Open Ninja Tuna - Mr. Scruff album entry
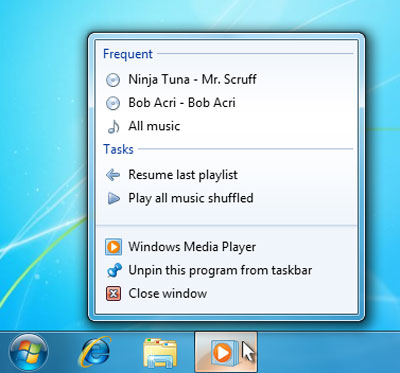The image size is (400, 373). click(x=226, y=80)
